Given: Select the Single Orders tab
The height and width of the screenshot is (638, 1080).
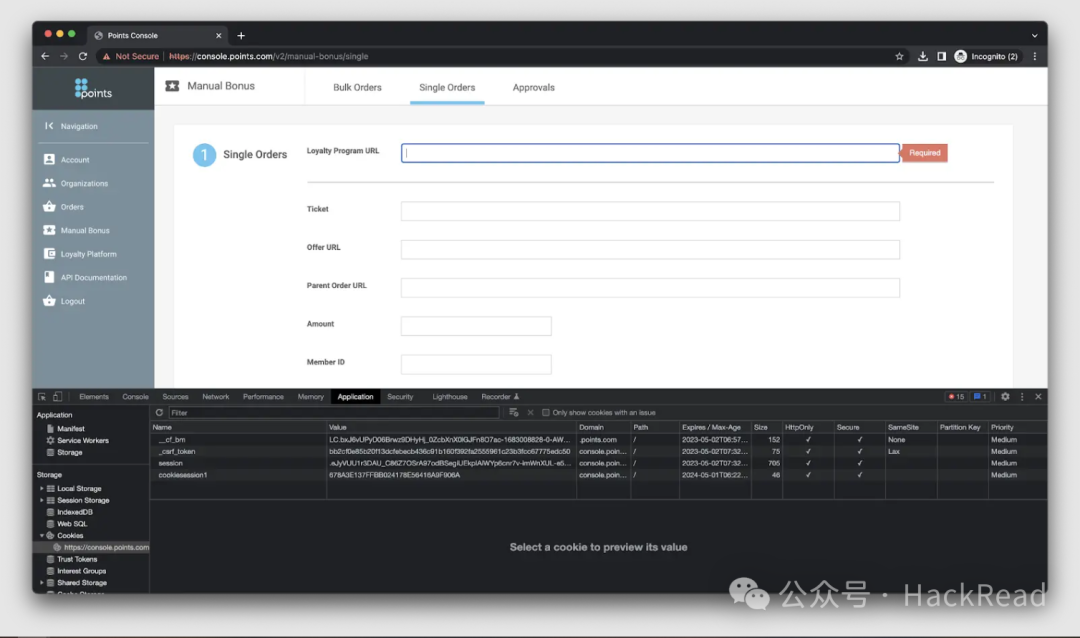Looking at the screenshot, I should tap(447, 88).
